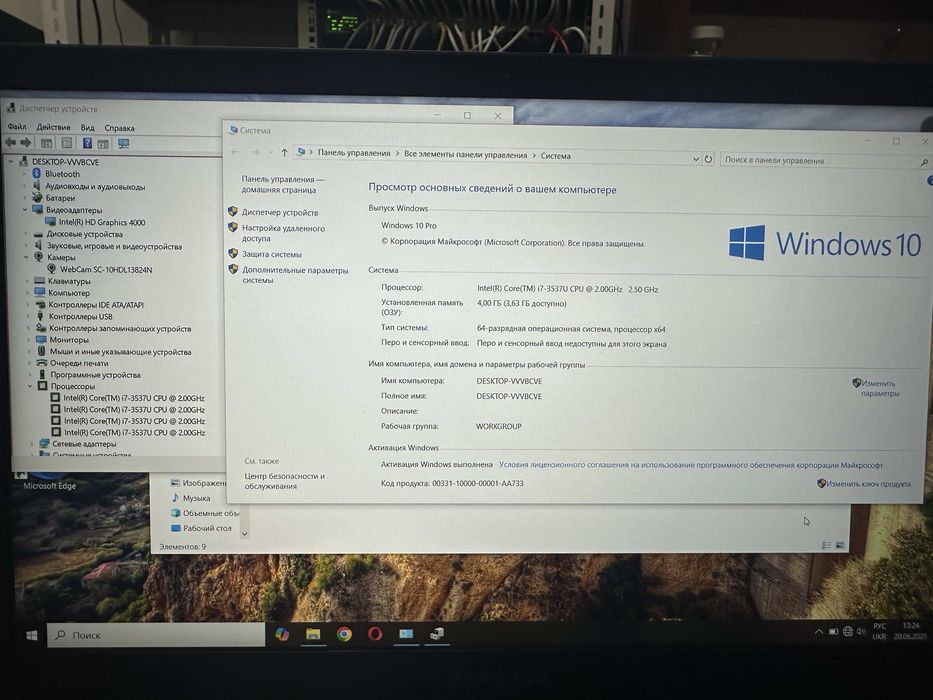The width and height of the screenshot is (933, 700).
Task: Expand Клавиатуры category
Action: (x=27, y=281)
